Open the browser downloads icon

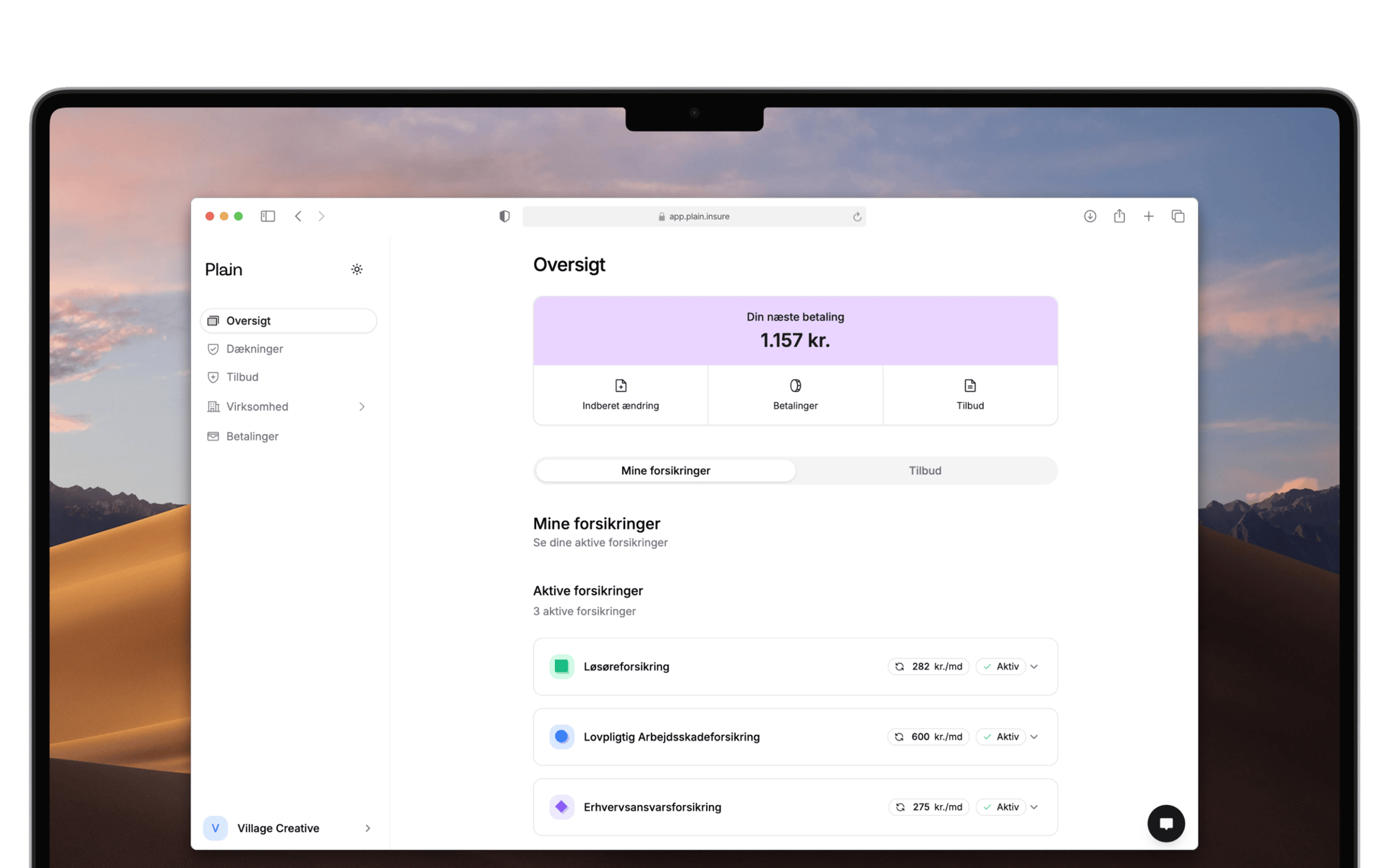pos(1089,216)
